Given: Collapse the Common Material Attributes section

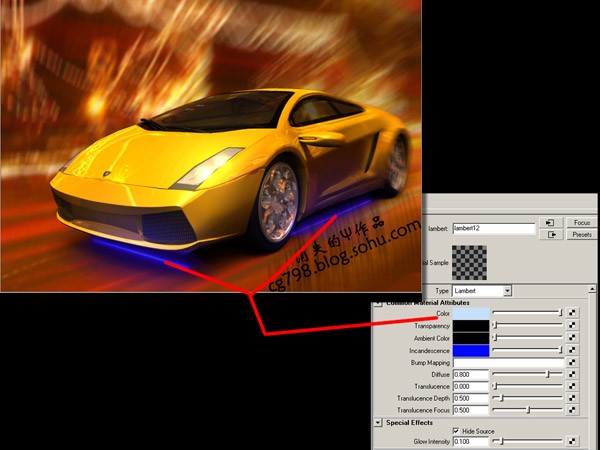Looking at the screenshot, I should pos(378,302).
